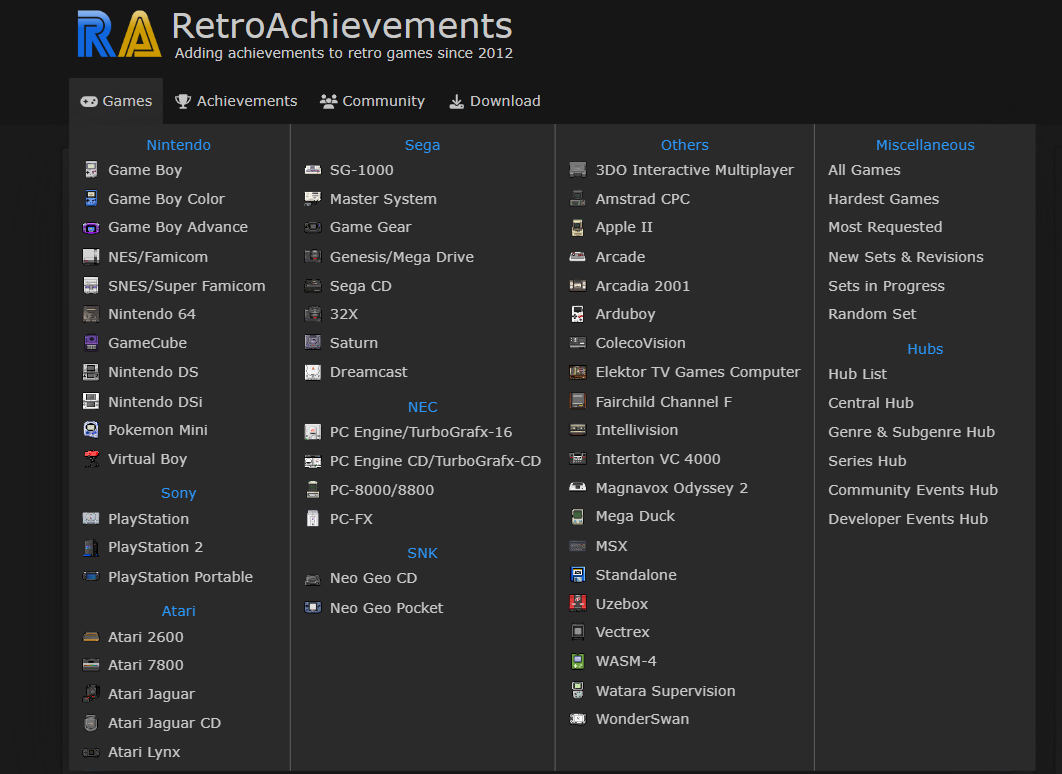Visit the Hardest Games page
The height and width of the screenshot is (774, 1062).
click(x=883, y=199)
